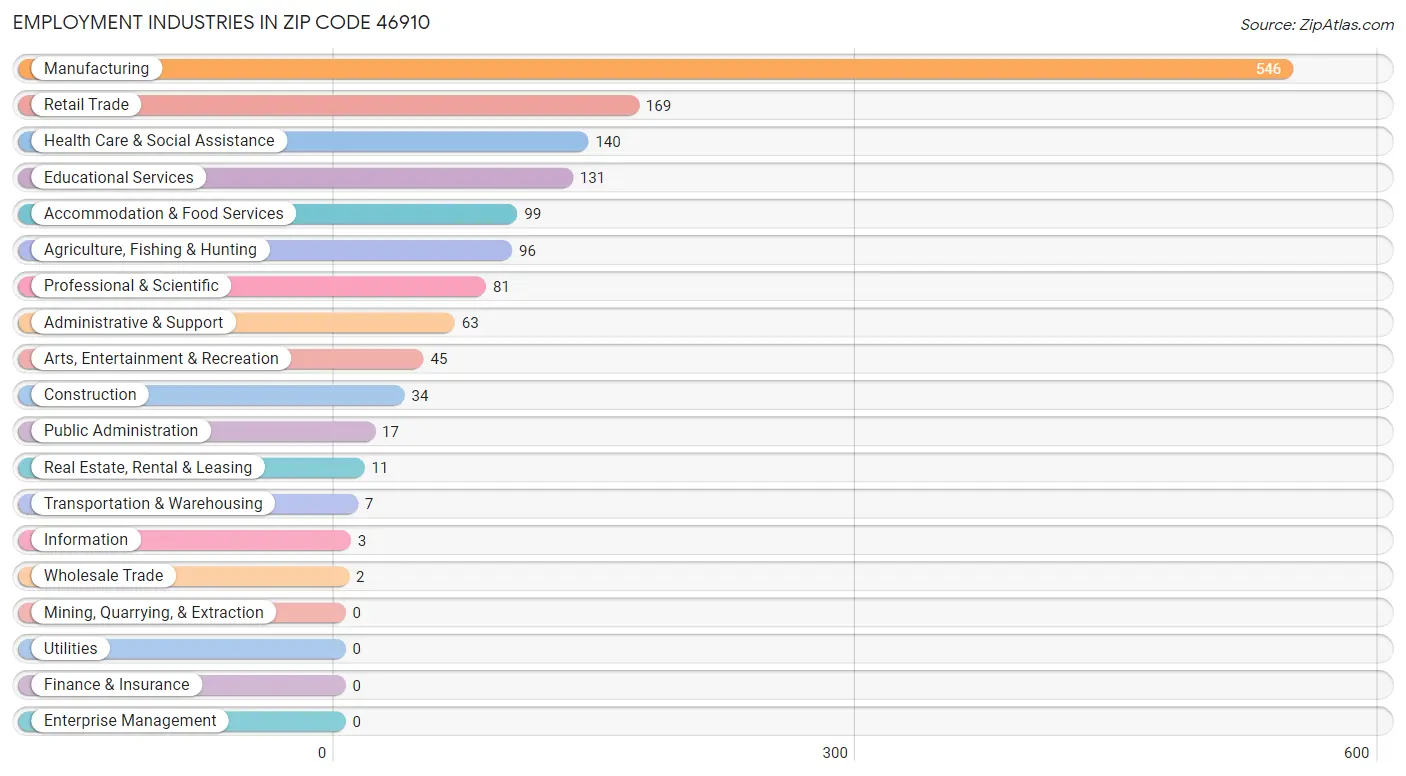The height and width of the screenshot is (776, 1406).
Task: Click the Retail Trade label
Action: click(x=86, y=105)
